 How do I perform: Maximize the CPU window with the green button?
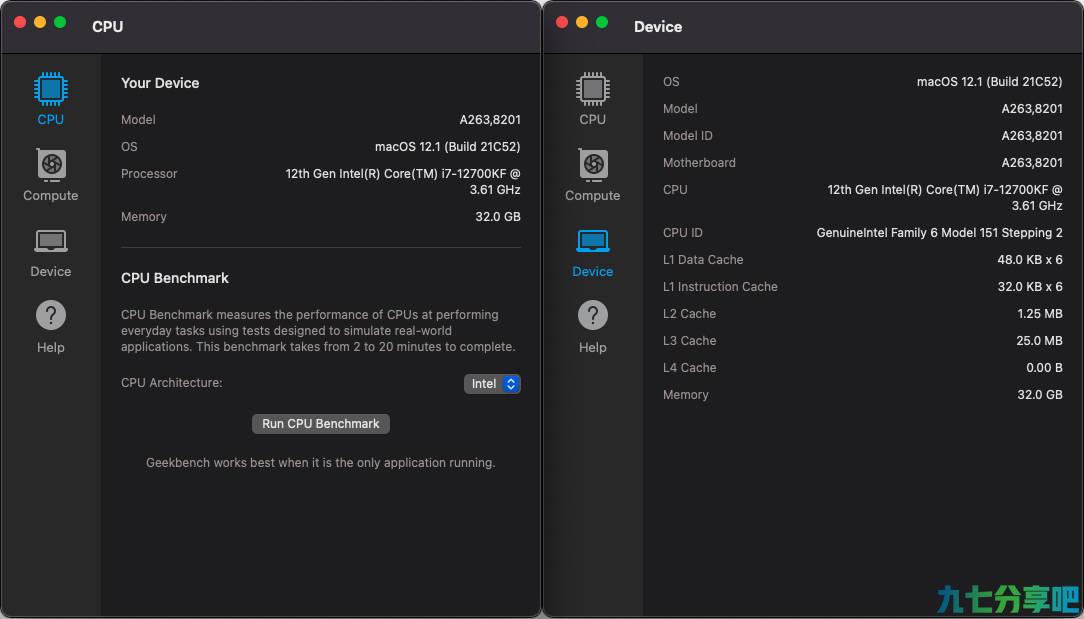pos(60,22)
